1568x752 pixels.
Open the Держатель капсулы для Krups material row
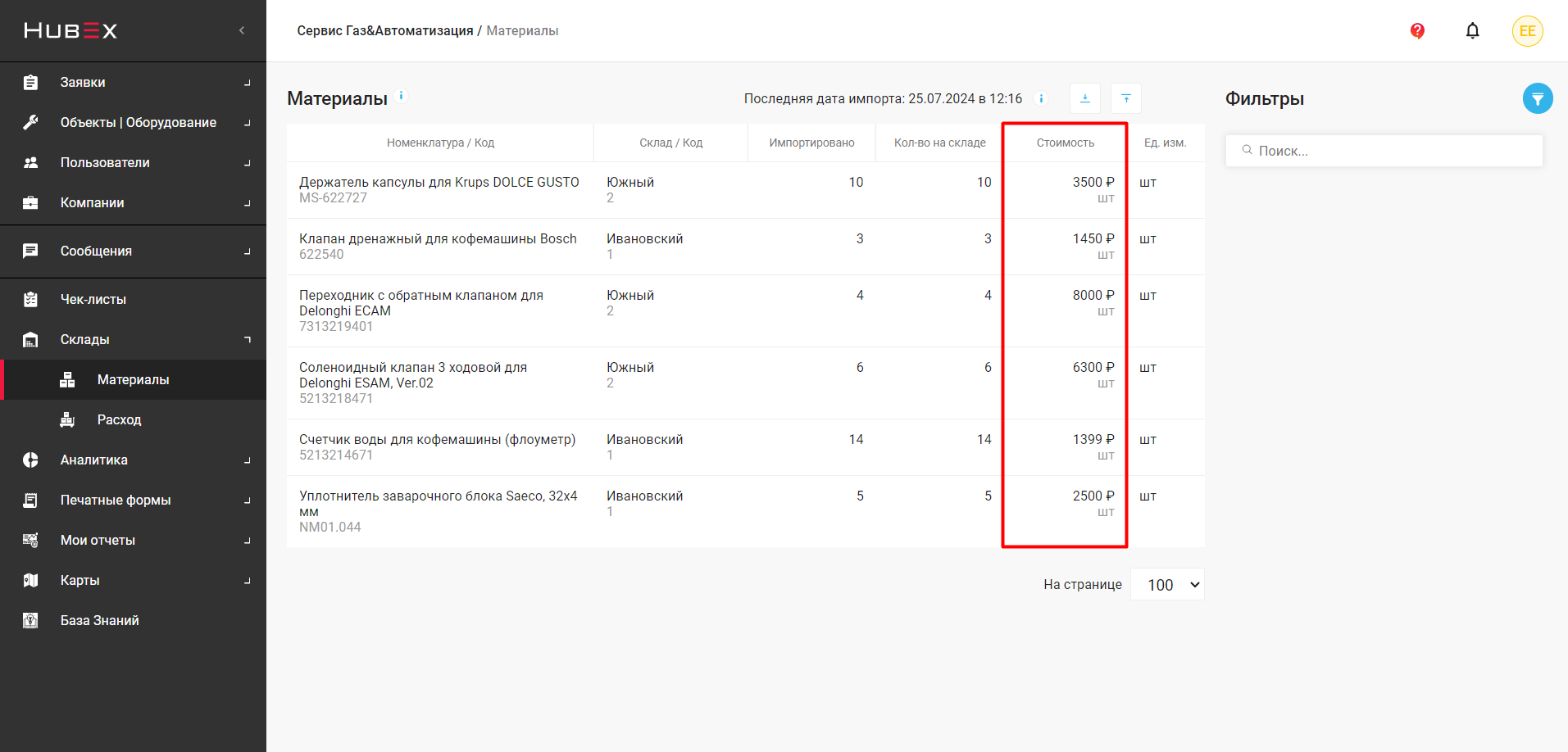(439, 183)
